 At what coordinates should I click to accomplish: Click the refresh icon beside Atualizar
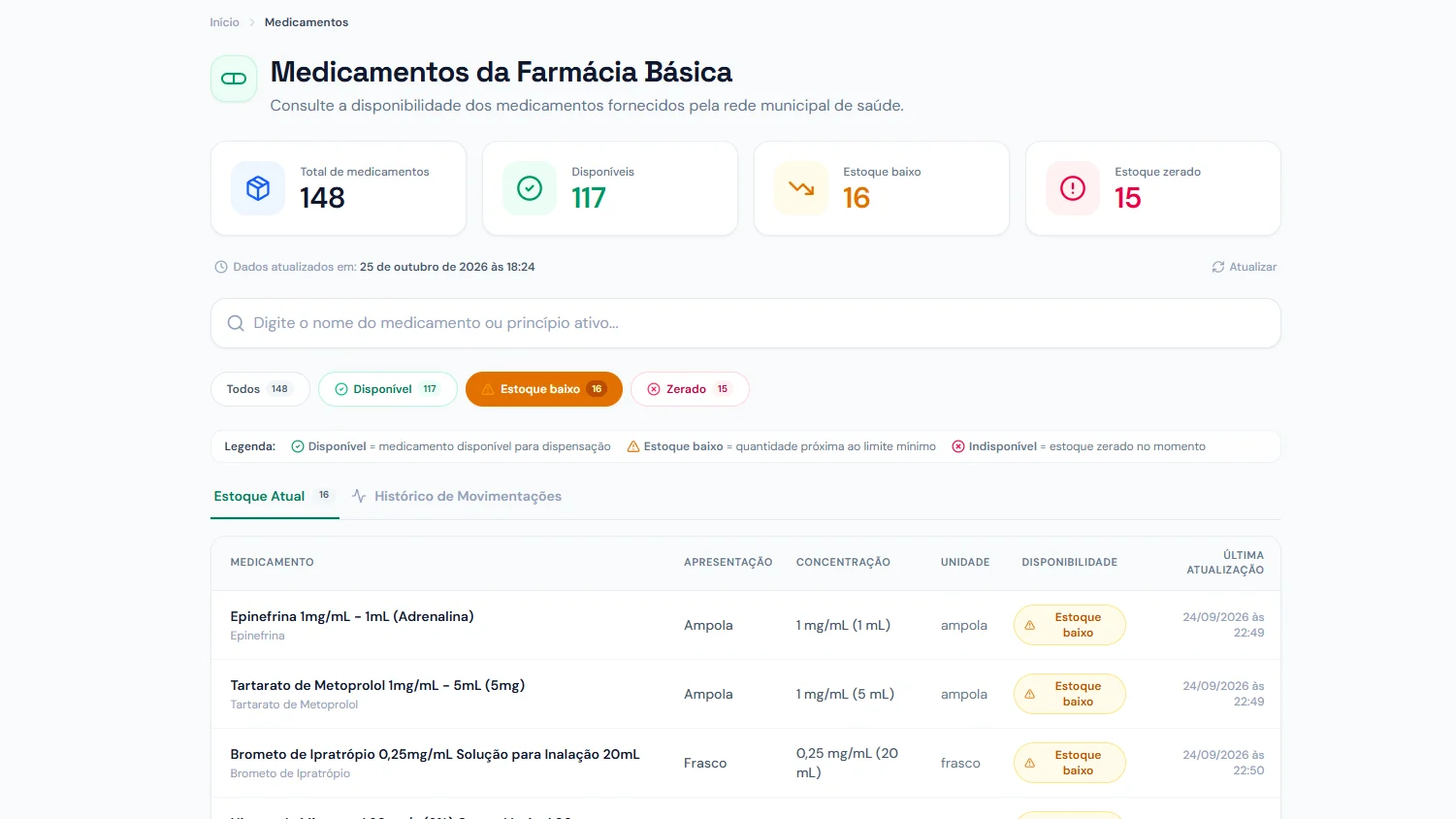1218,267
